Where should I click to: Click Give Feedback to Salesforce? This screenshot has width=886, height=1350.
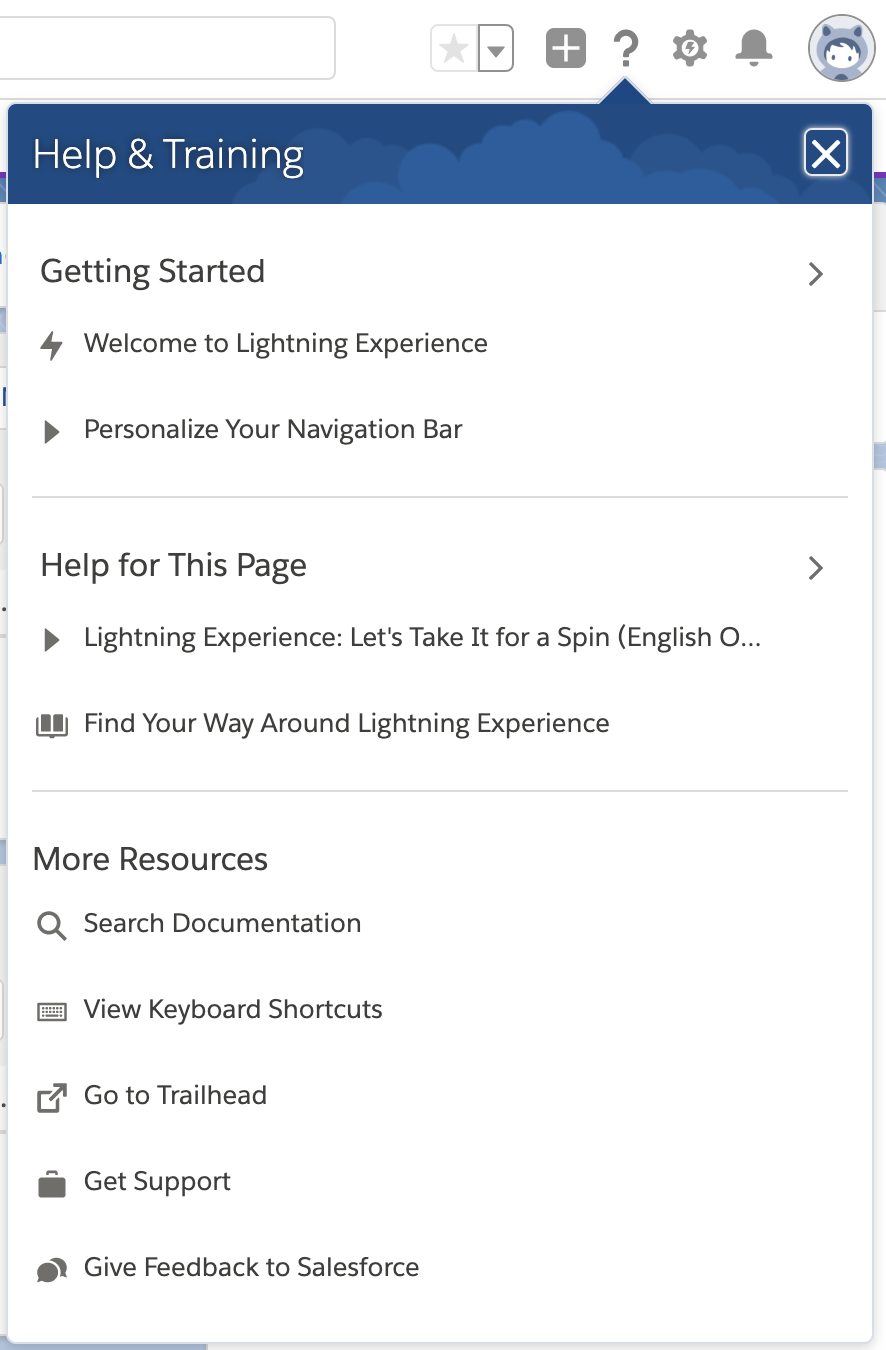click(x=251, y=1268)
